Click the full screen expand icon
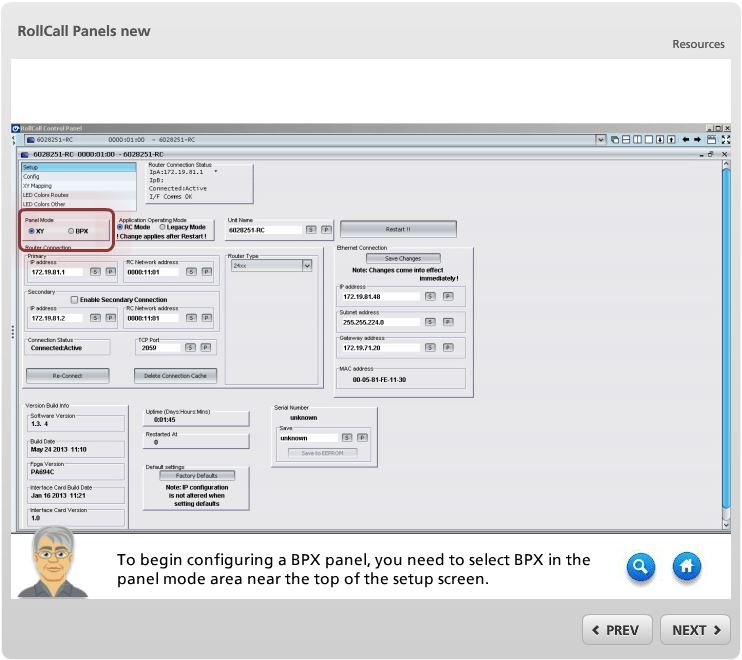 [725, 140]
